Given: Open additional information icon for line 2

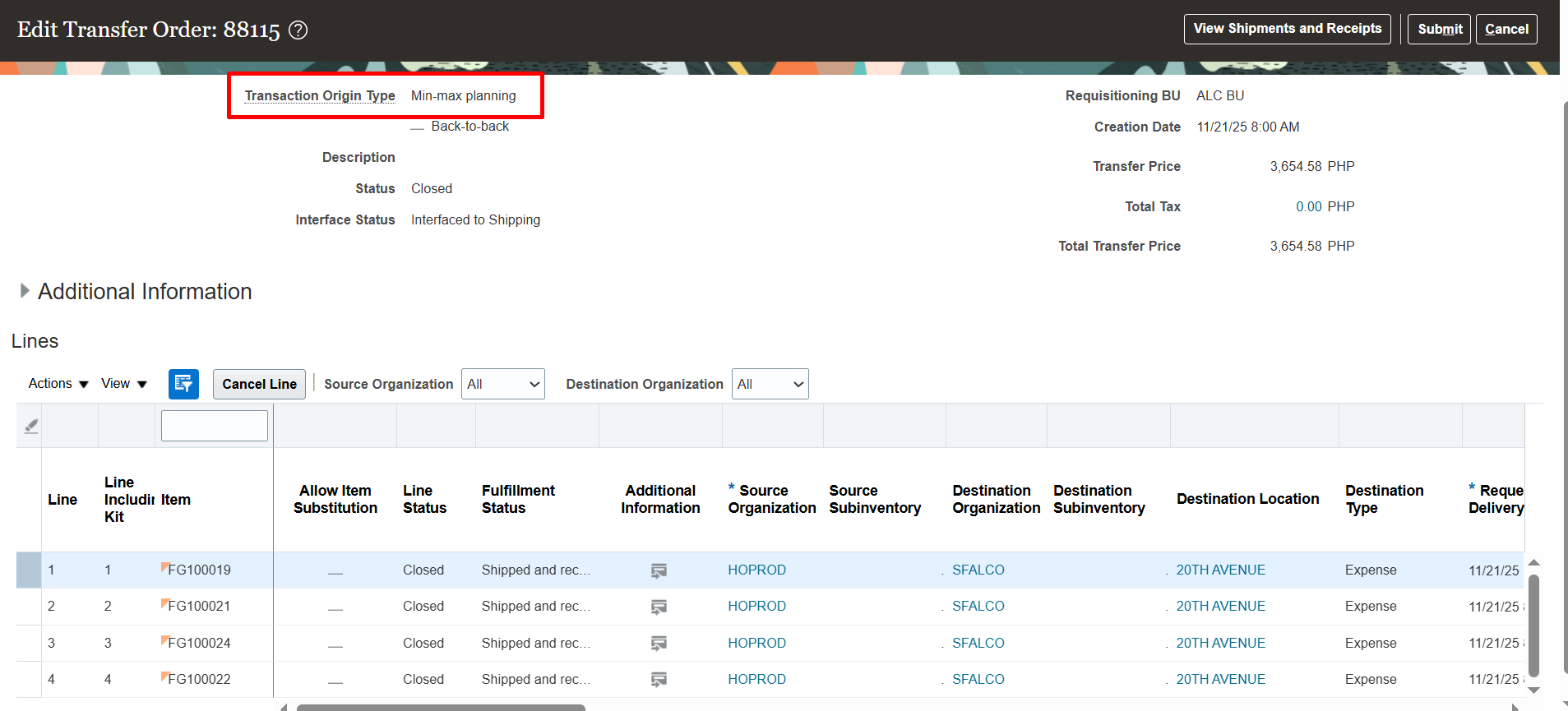Looking at the screenshot, I should [x=659, y=607].
